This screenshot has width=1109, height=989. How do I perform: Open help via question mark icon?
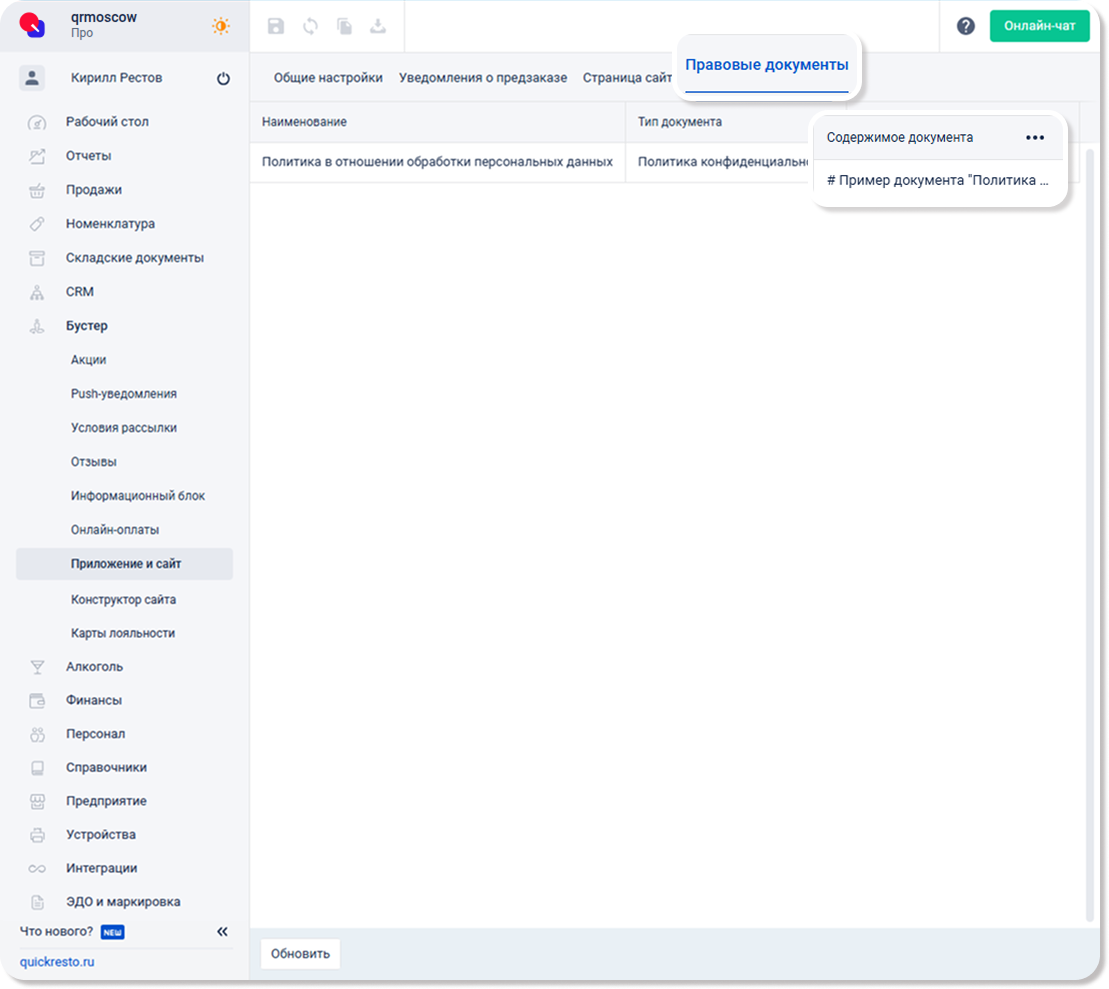(965, 27)
